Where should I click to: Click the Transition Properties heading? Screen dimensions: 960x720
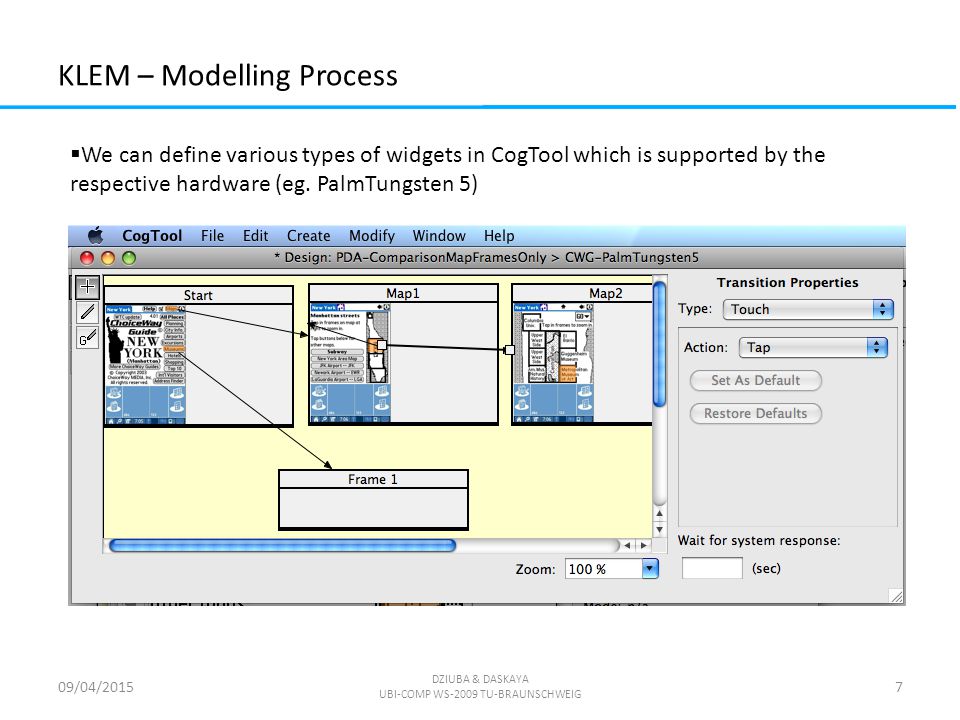(x=787, y=283)
